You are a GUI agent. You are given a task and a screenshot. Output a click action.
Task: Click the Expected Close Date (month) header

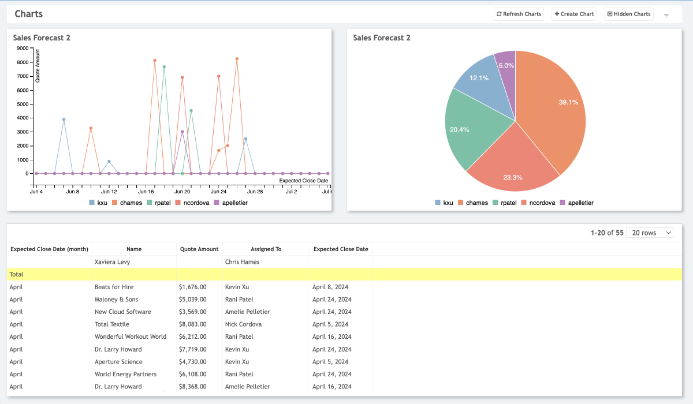tap(50, 248)
